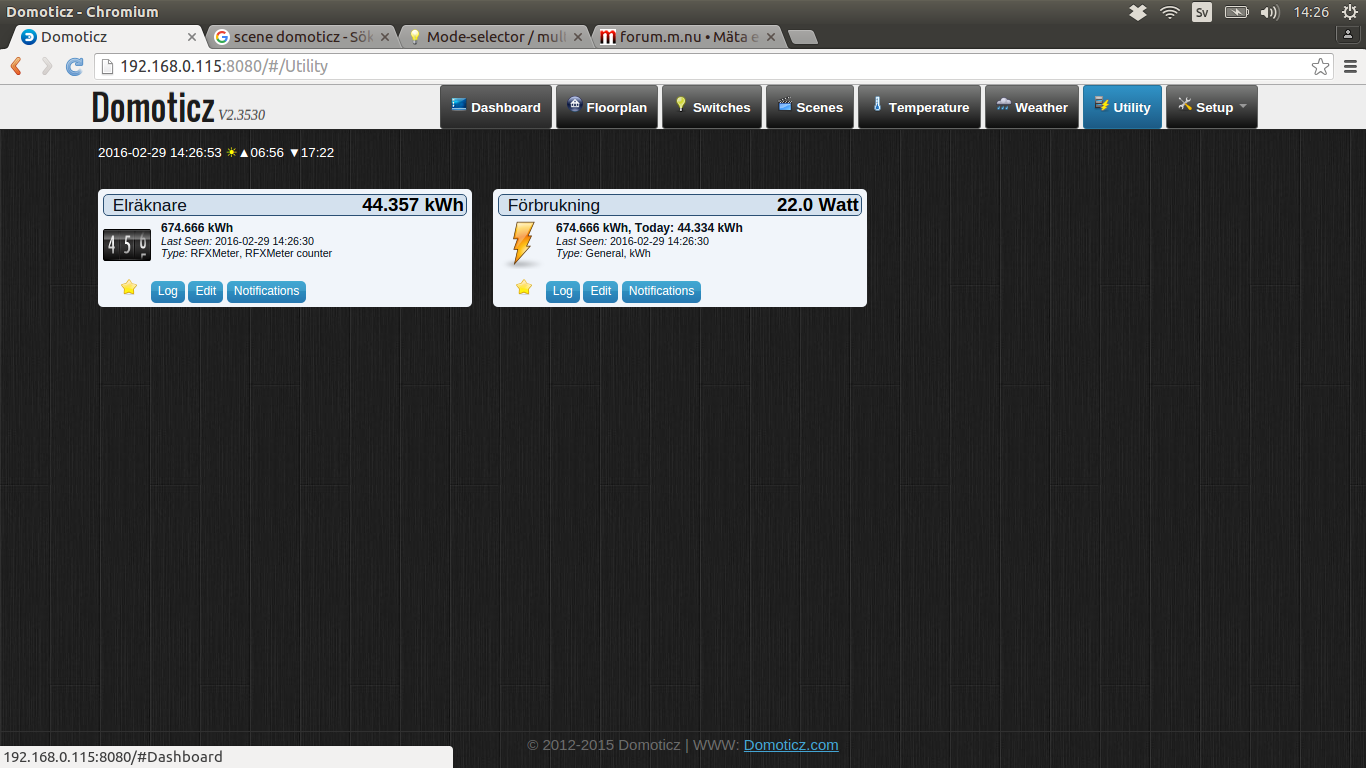
Task: Open the Dashboard page
Action: [x=496, y=107]
